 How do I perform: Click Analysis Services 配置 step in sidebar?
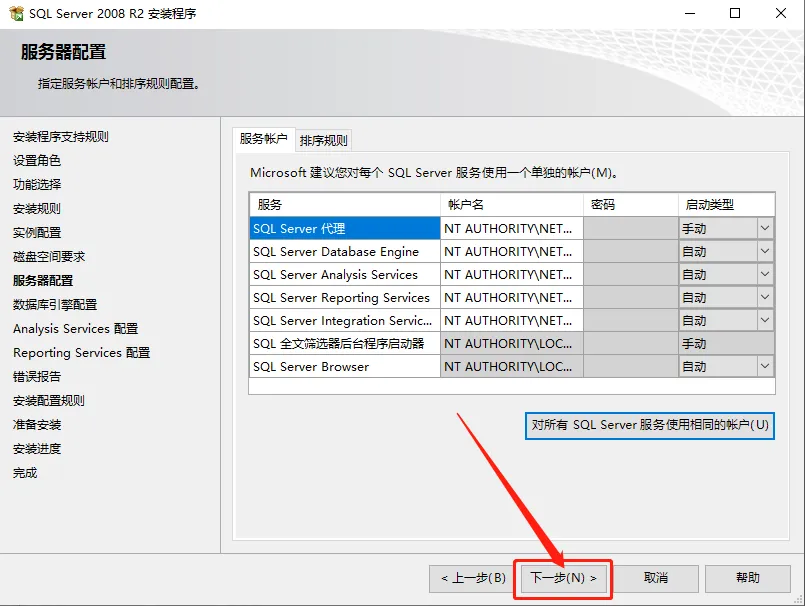coord(75,329)
